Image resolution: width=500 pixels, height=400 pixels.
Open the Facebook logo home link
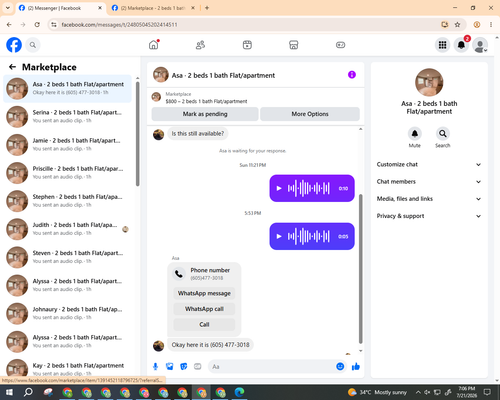[x=14, y=45]
